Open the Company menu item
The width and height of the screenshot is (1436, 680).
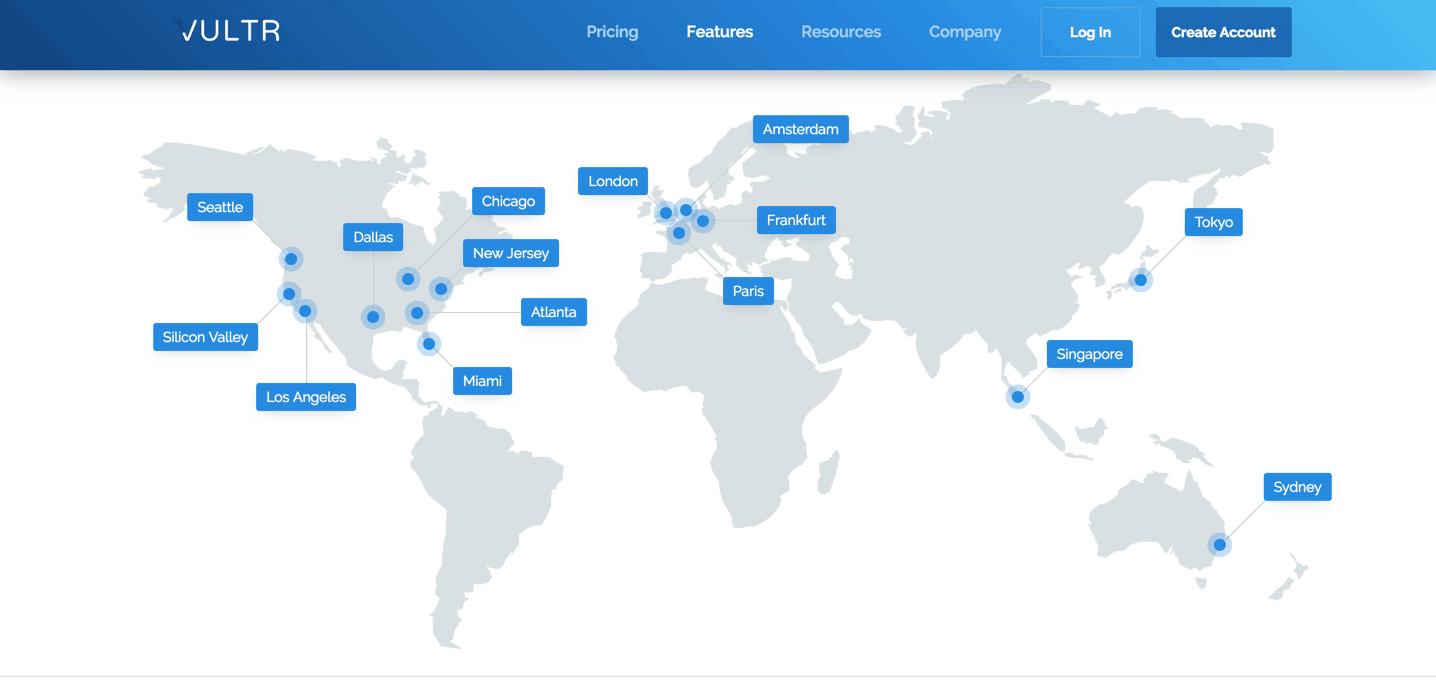965,32
